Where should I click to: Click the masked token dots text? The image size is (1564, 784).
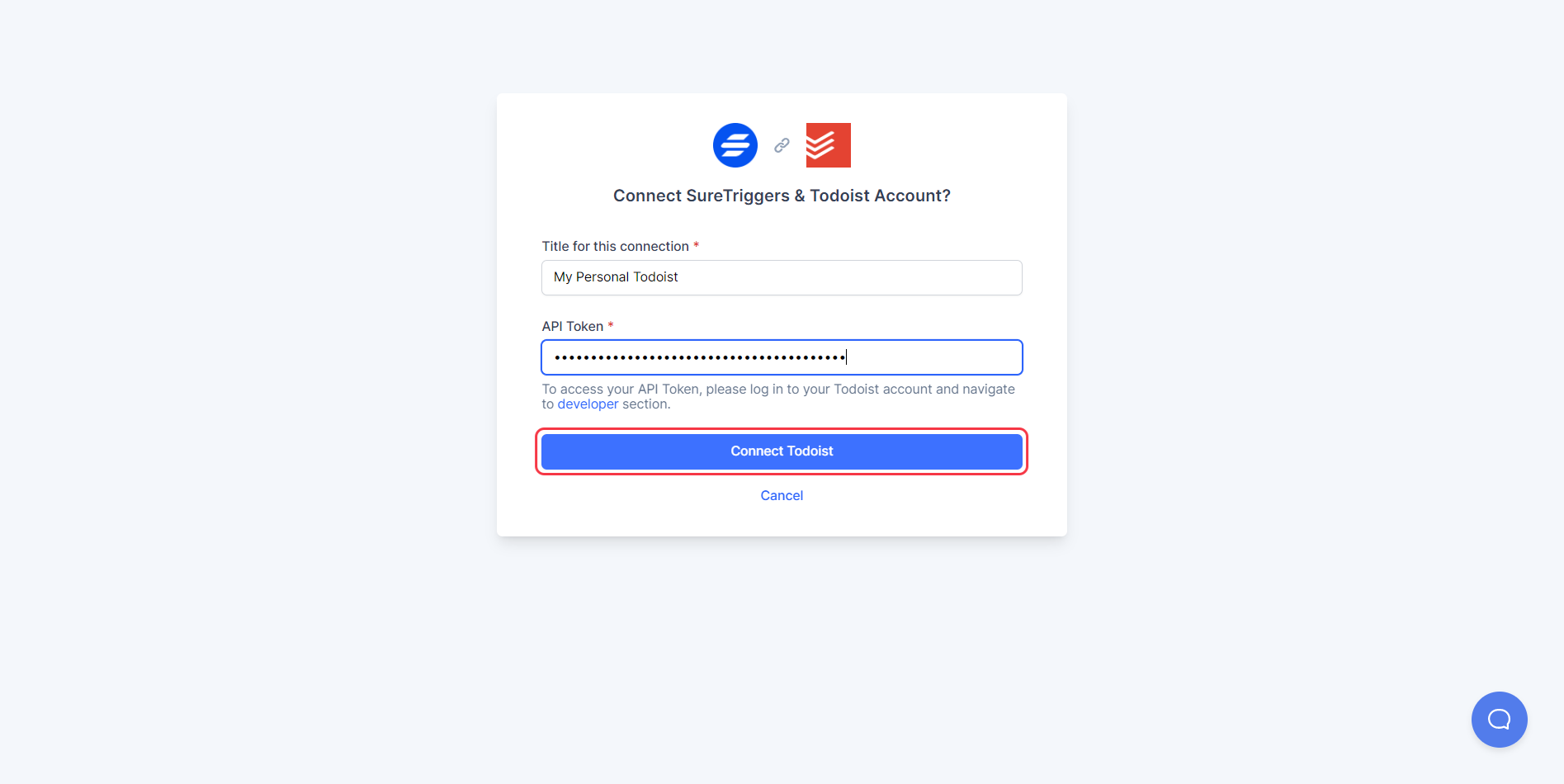pyautogui.click(x=700, y=357)
